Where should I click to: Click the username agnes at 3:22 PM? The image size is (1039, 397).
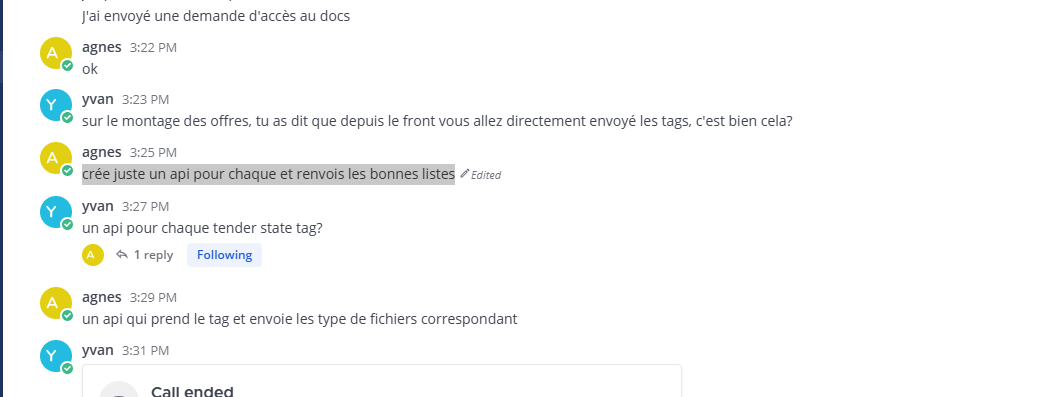[x=101, y=47]
